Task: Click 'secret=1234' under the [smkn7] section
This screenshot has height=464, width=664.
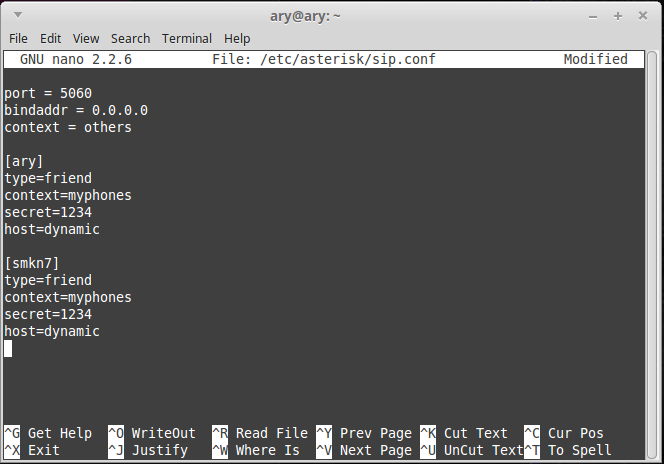Action: (48, 314)
